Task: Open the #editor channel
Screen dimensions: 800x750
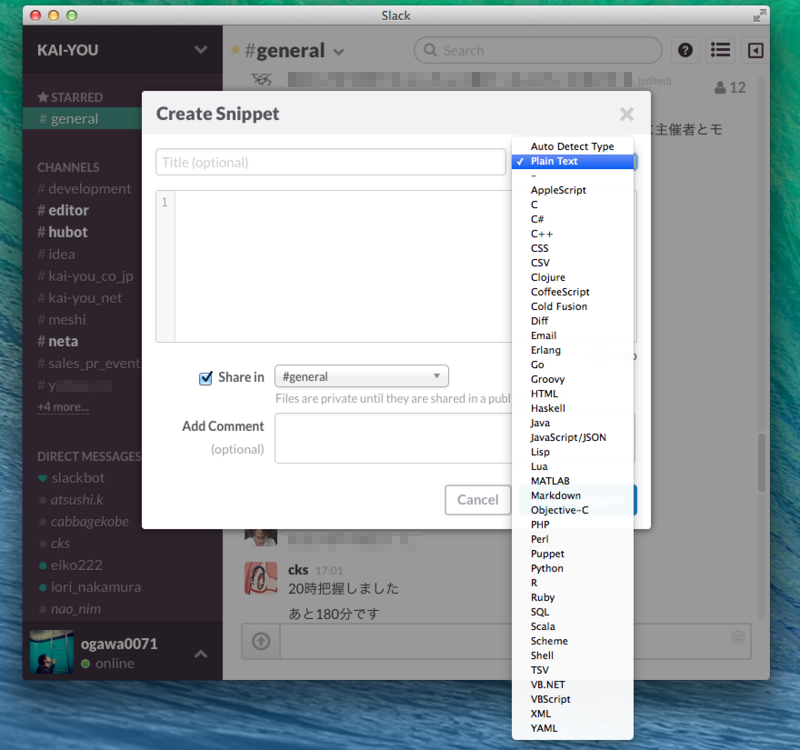Action: click(63, 210)
